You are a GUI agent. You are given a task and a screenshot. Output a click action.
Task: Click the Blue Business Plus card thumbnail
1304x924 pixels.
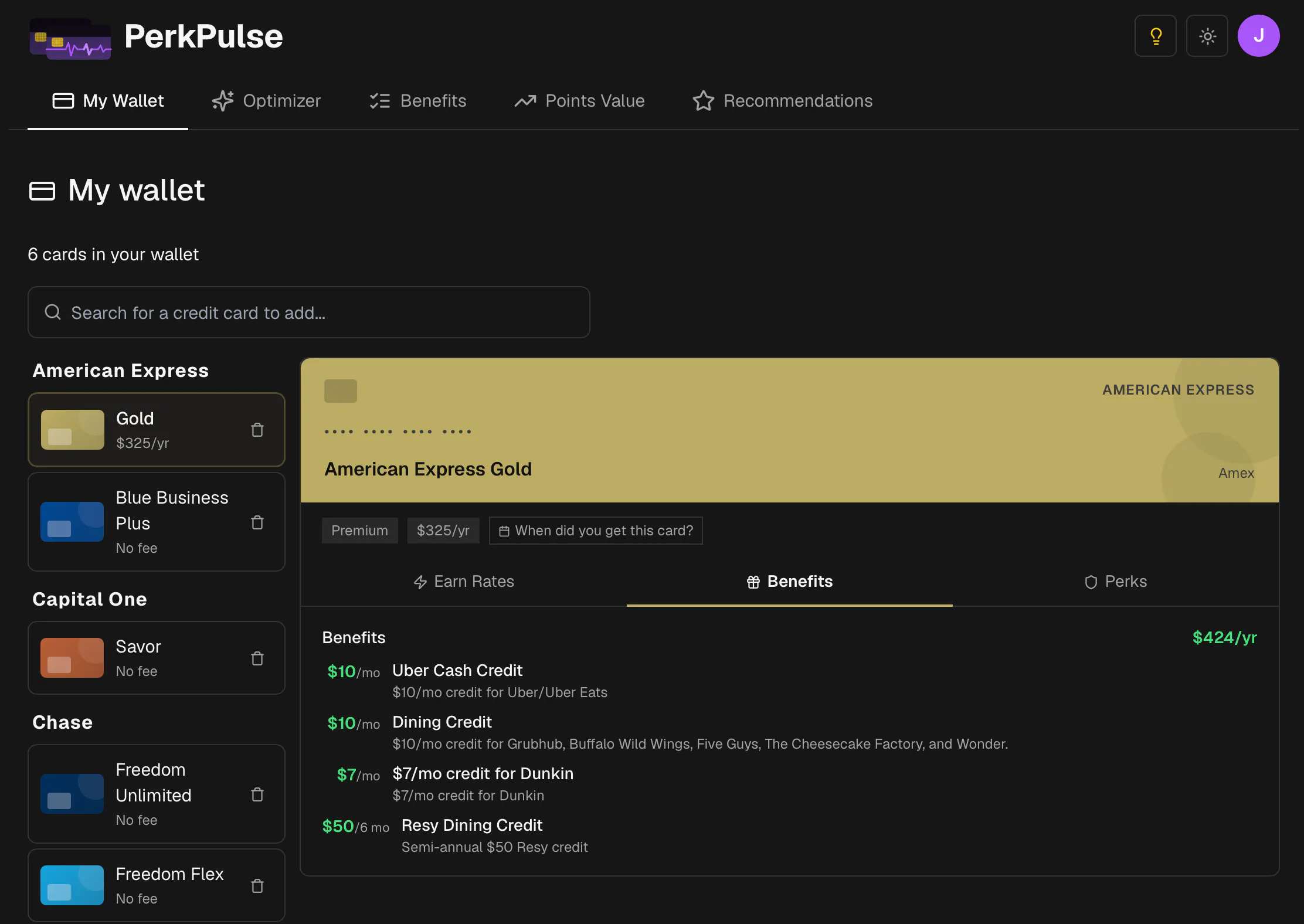coord(72,522)
